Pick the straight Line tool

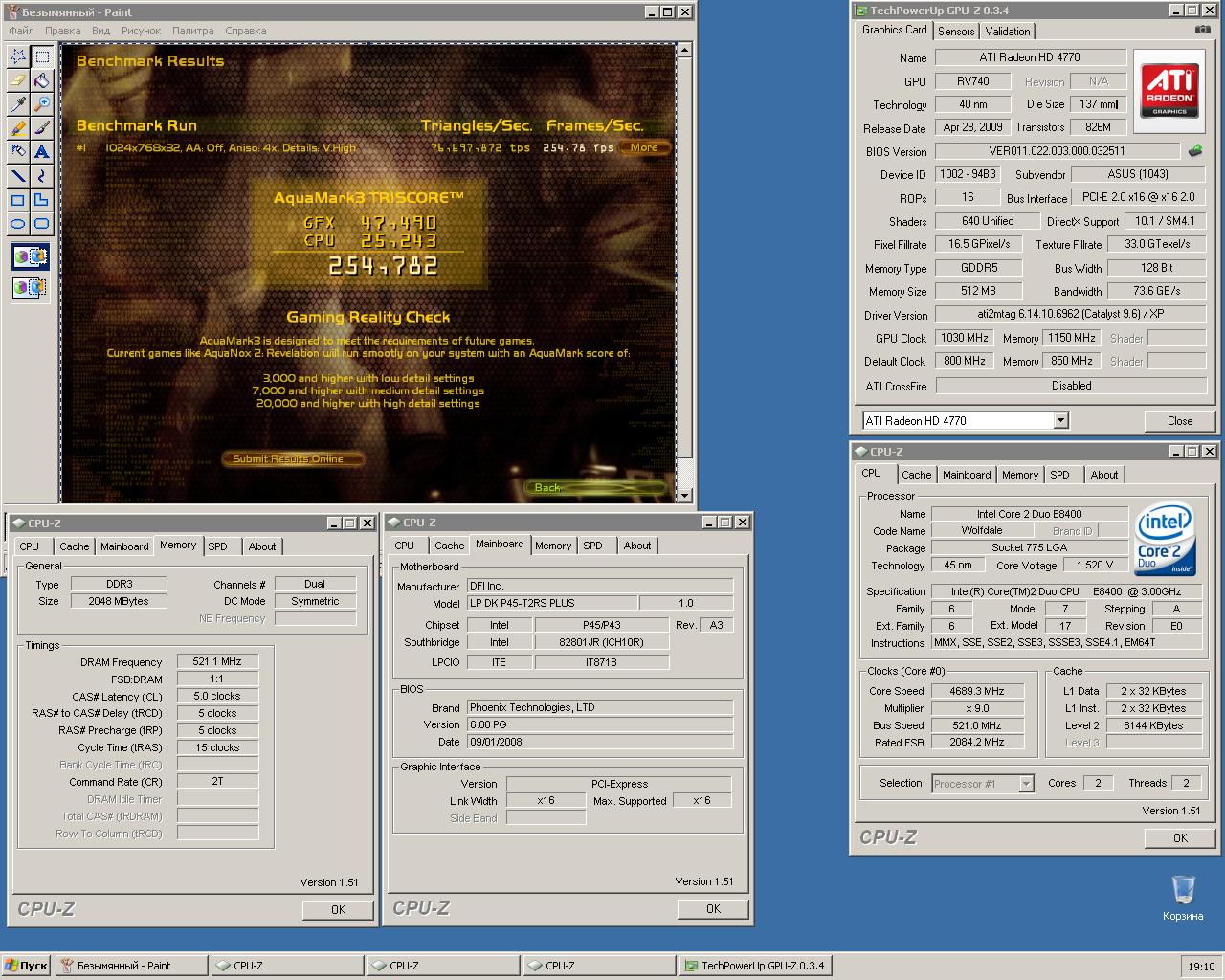pos(18,176)
